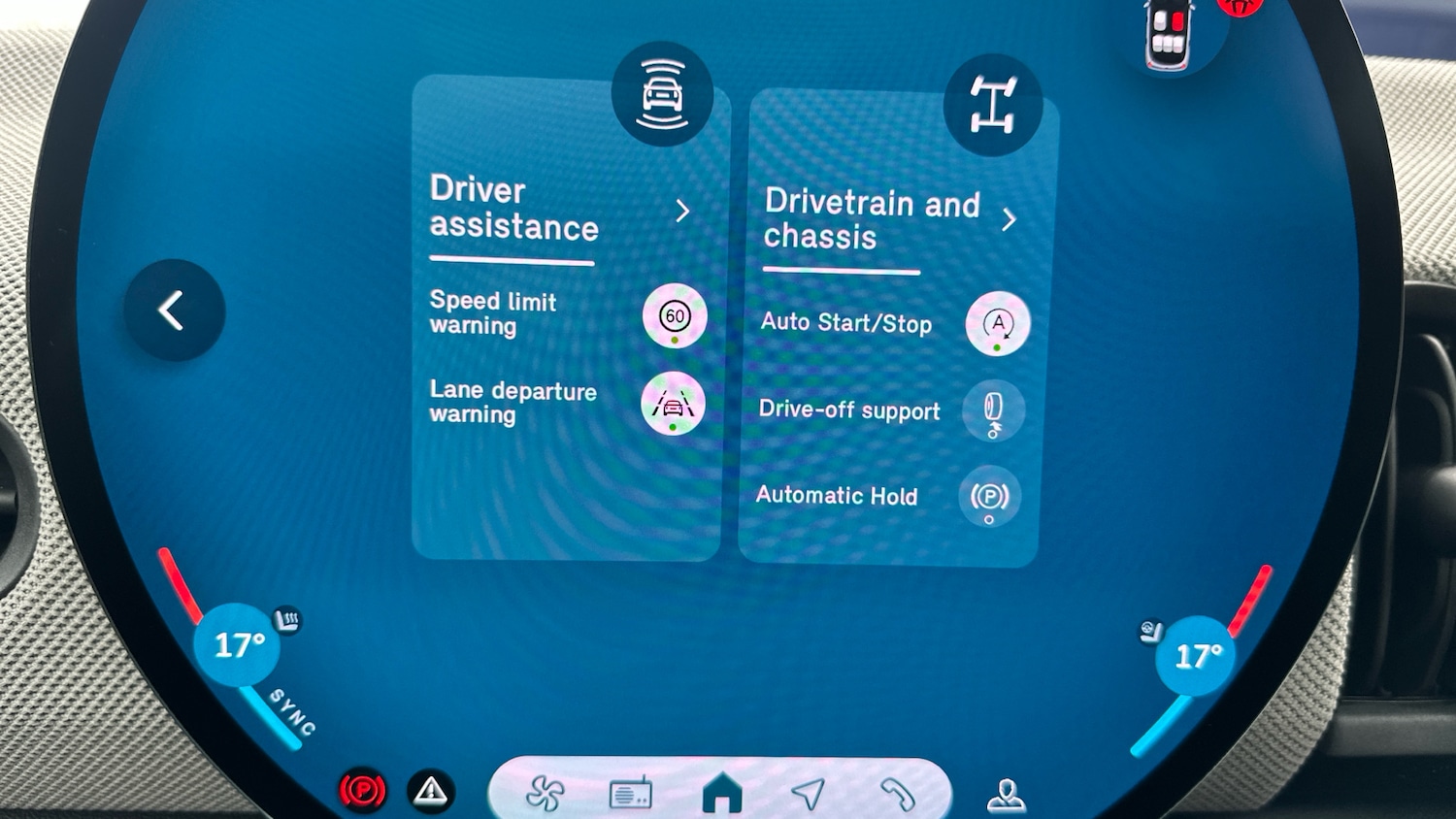Tap the left 17° temperature control
Screen dimensions: 1456x819
(x=238, y=645)
